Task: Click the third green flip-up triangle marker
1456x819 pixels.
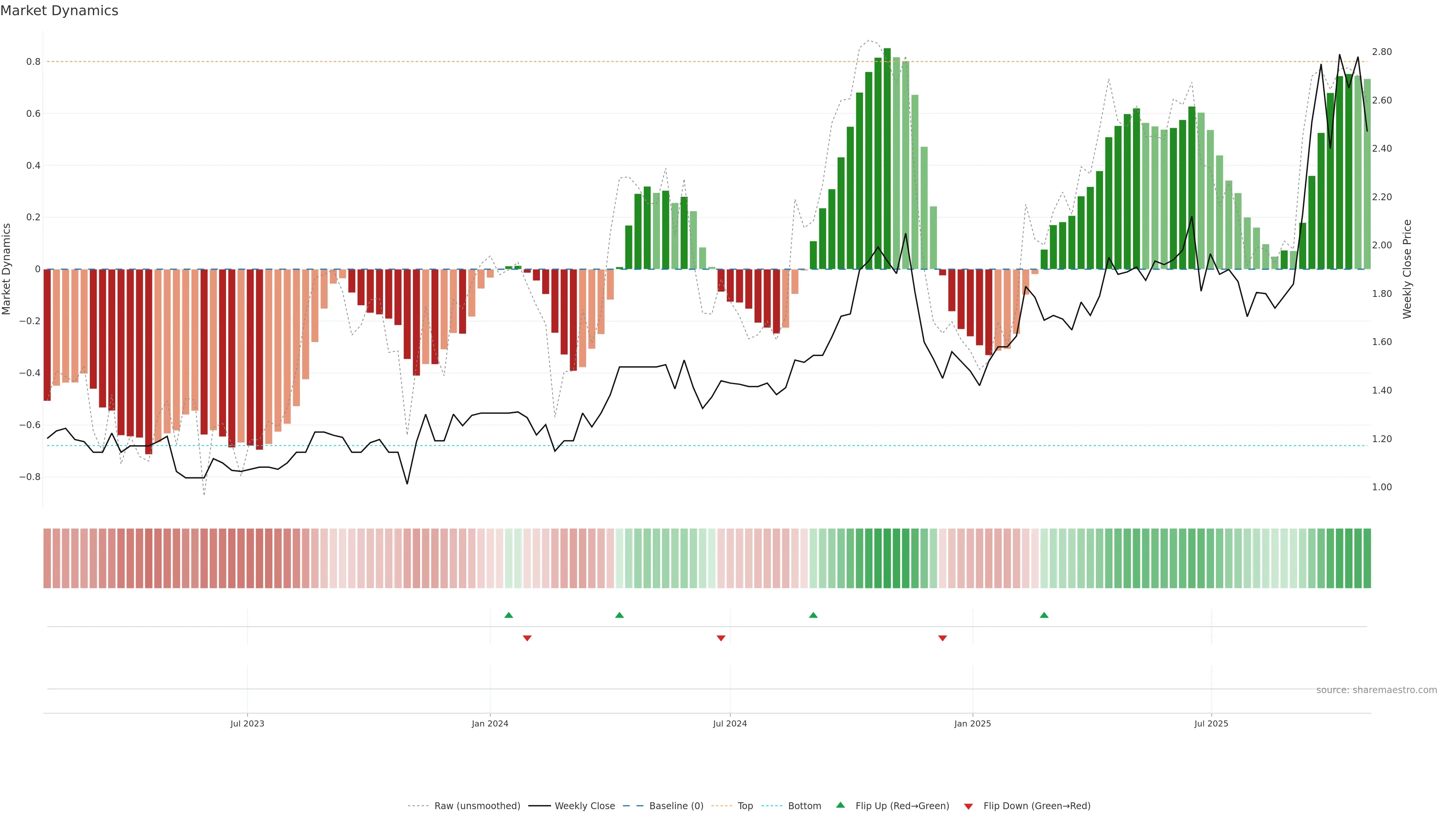Action: [x=813, y=615]
